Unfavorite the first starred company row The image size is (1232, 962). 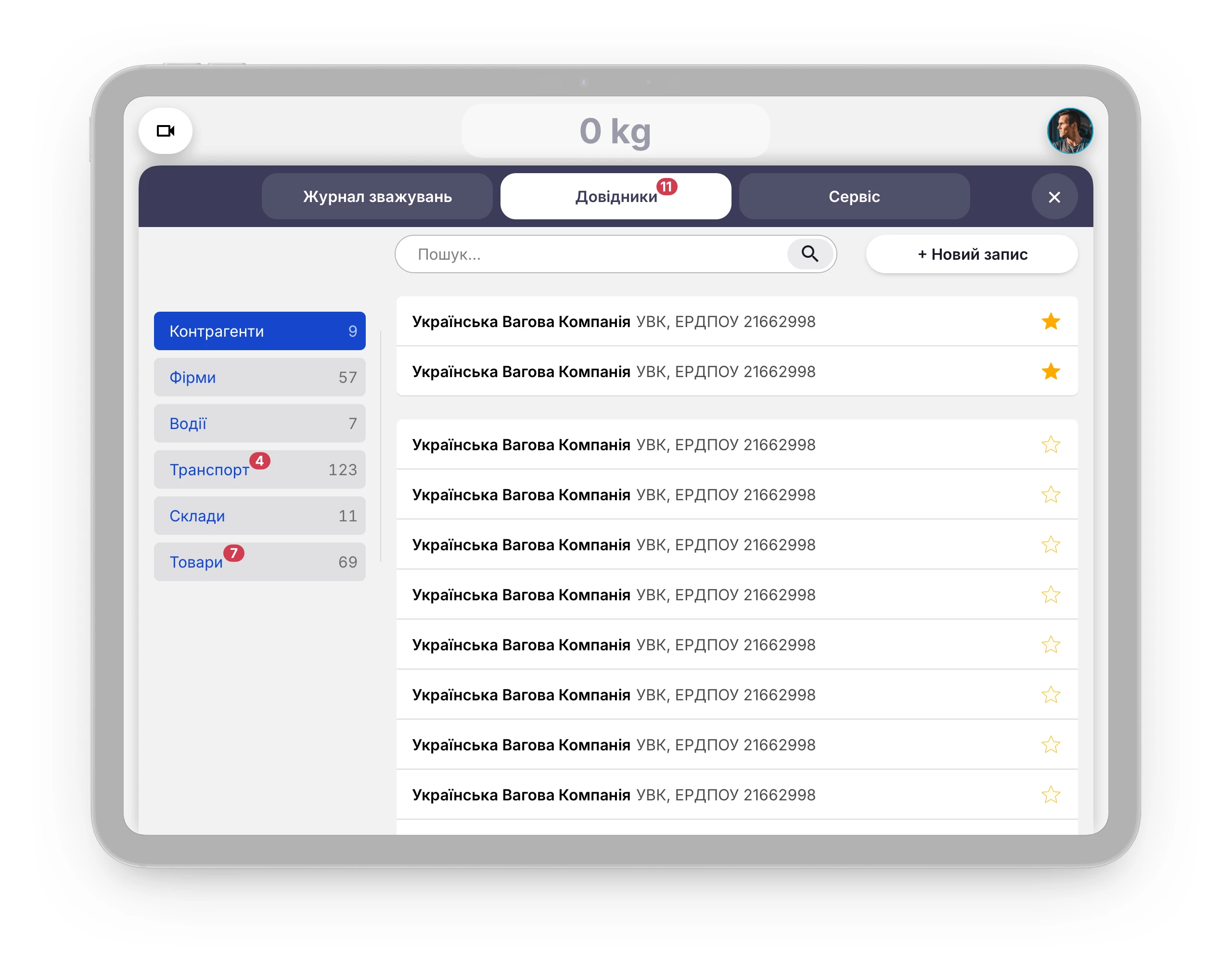1050,321
